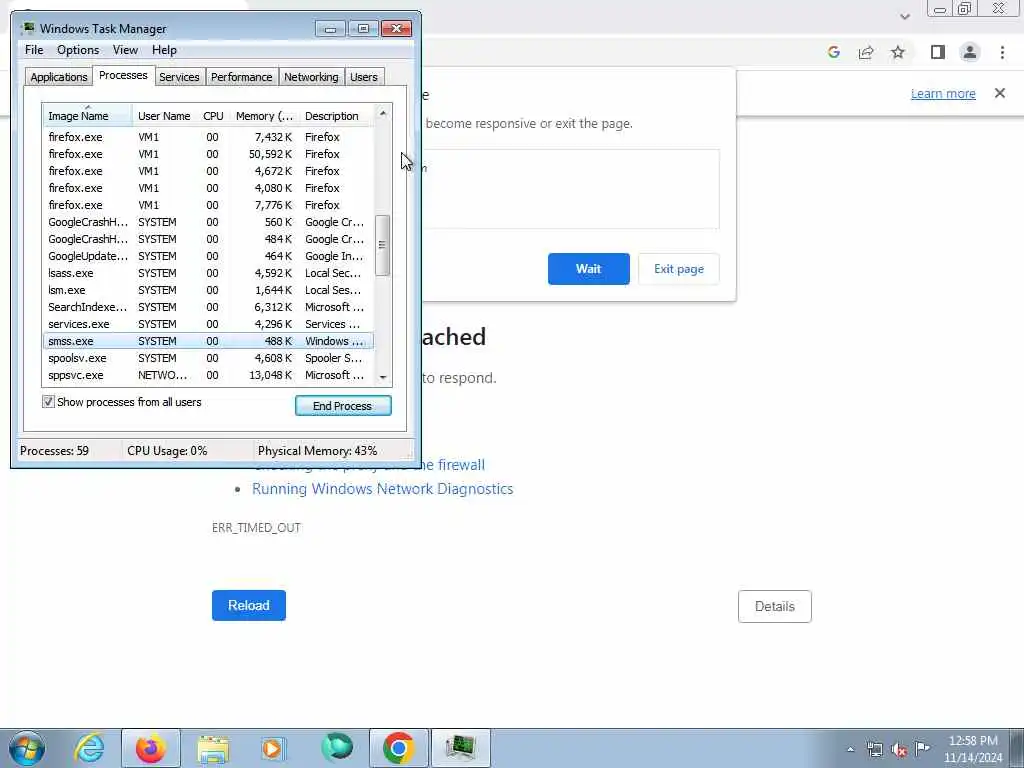Toggle Chrome side panel icon
Image resolution: width=1024 pixels, height=768 pixels.
tap(938, 52)
